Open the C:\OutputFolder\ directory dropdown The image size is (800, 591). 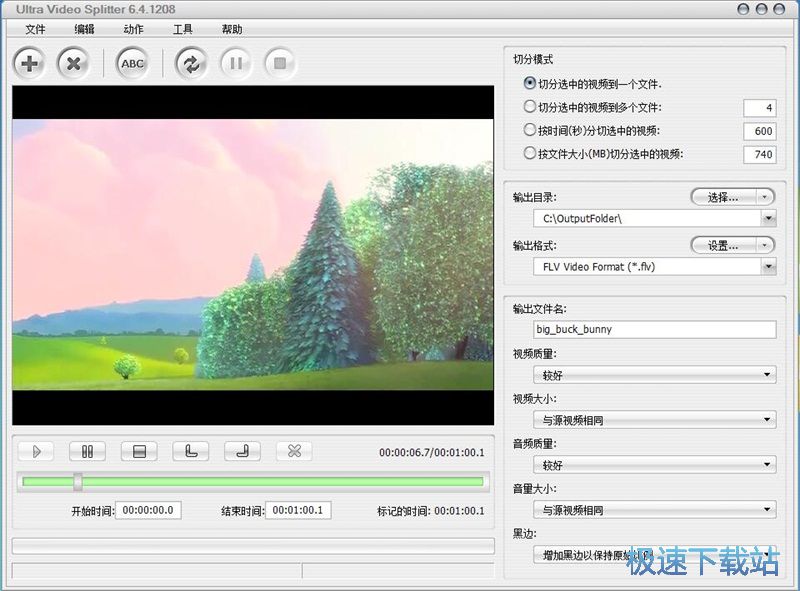click(x=769, y=218)
